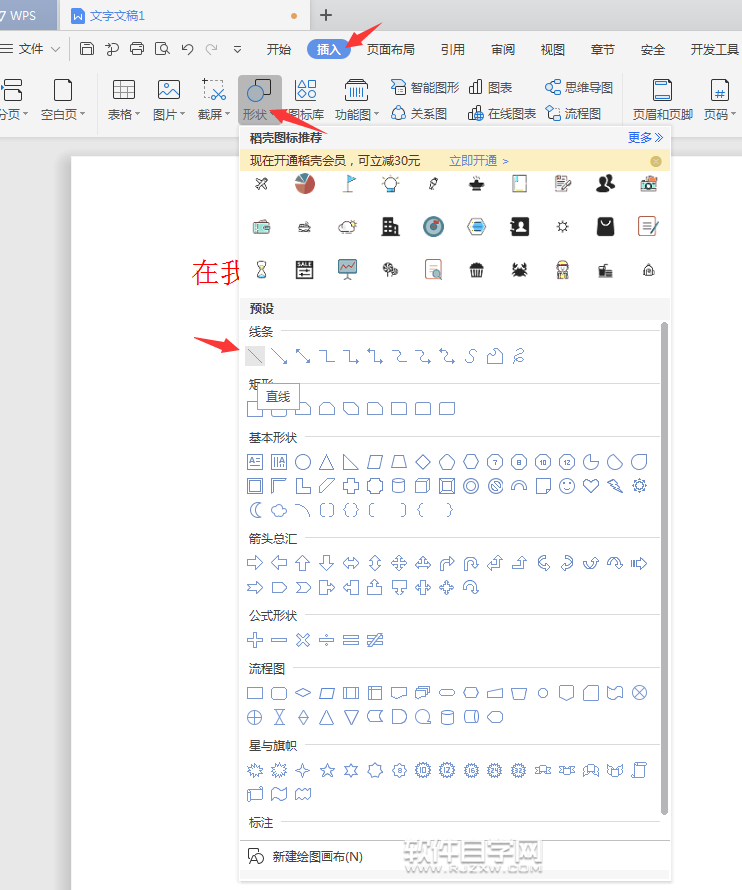This screenshot has width=742, height=890.
Task: Open the 页面布局 tab
Action: (391, 49)
